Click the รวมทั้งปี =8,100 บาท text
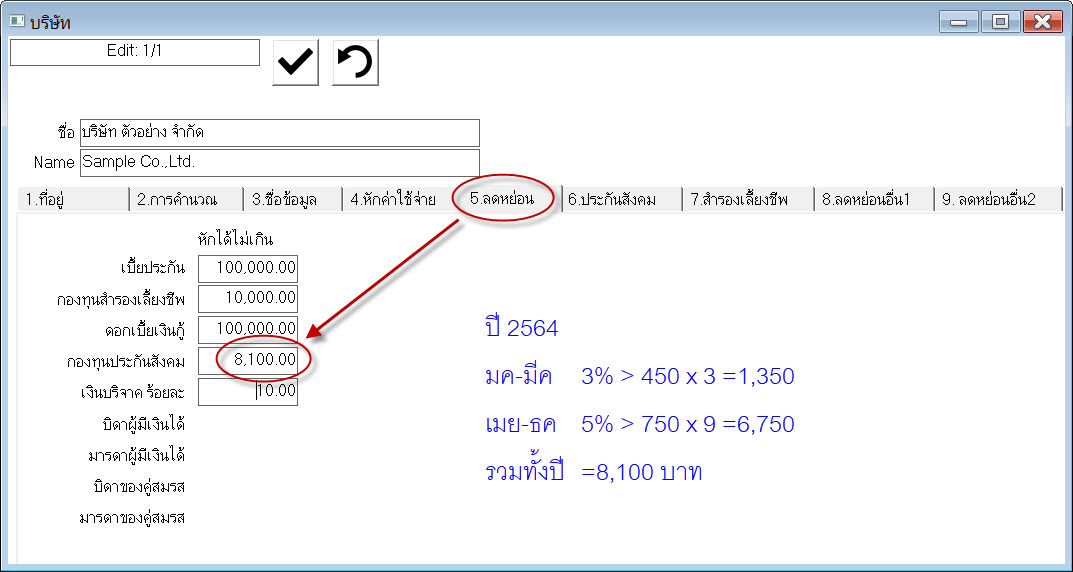The image size is (1073, 572). pyautogui.click(x=593, y=471)
